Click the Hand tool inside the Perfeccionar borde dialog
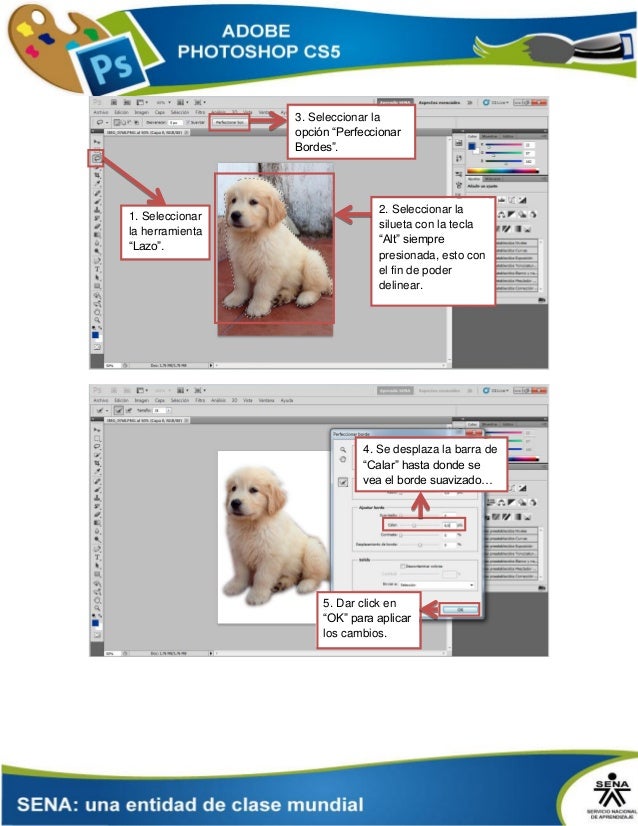The height and width of the screenshot is (826, 638). click(x=342, y=459)
